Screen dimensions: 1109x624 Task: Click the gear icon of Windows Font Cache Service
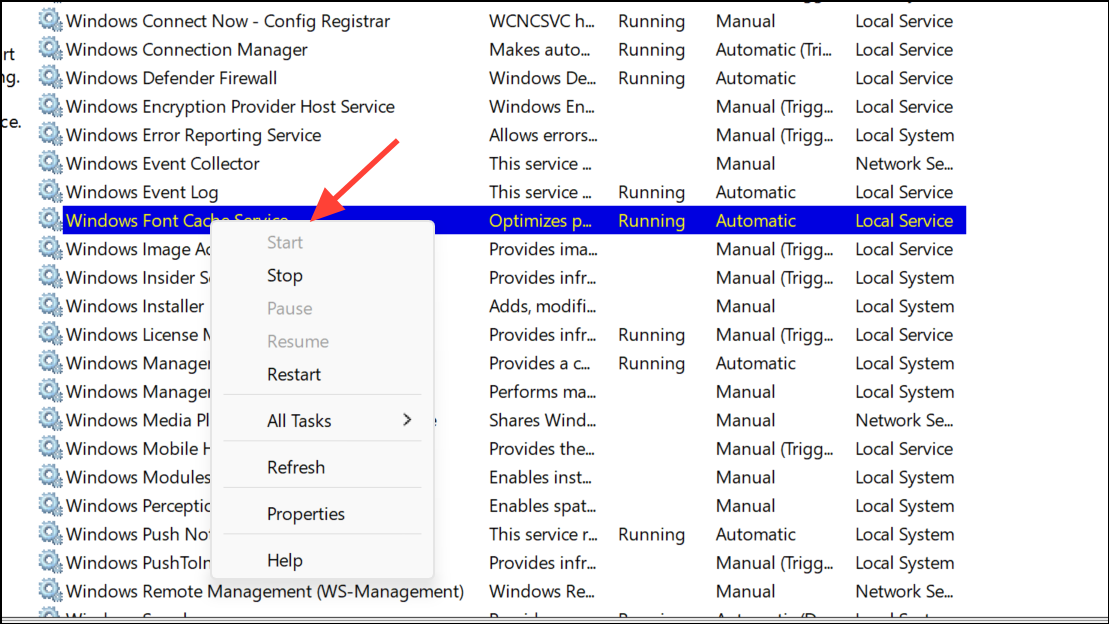point(50,220)
